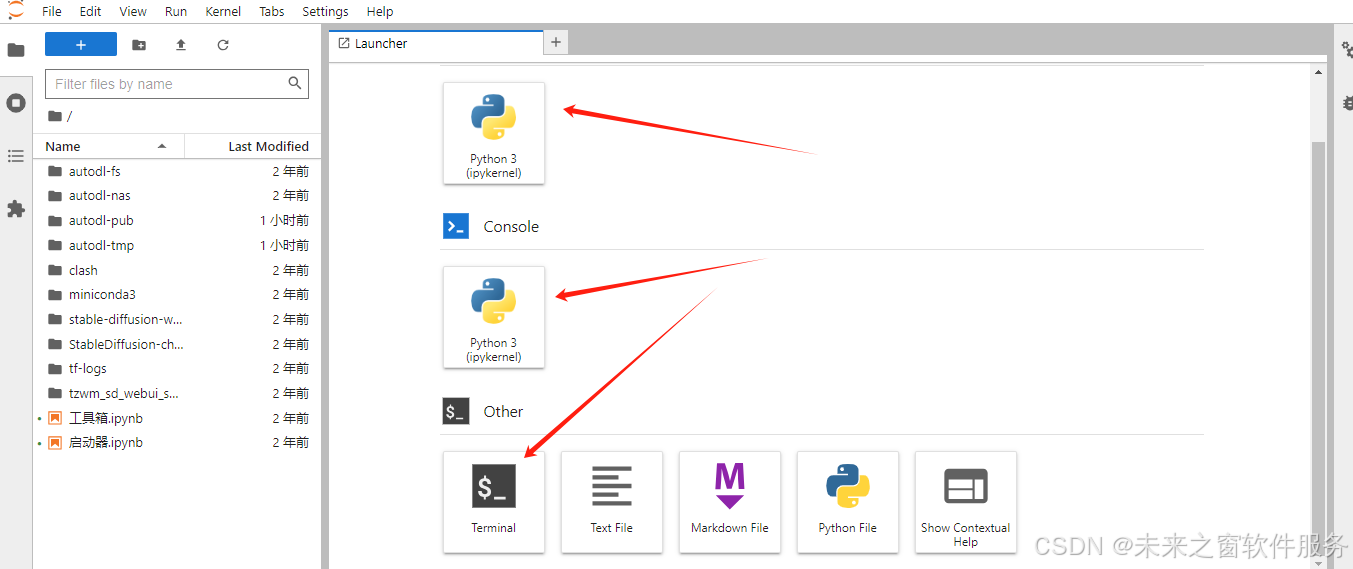Open a new Terminal
The width and height of the screenshot is (1353, 569).
point(494,502)
